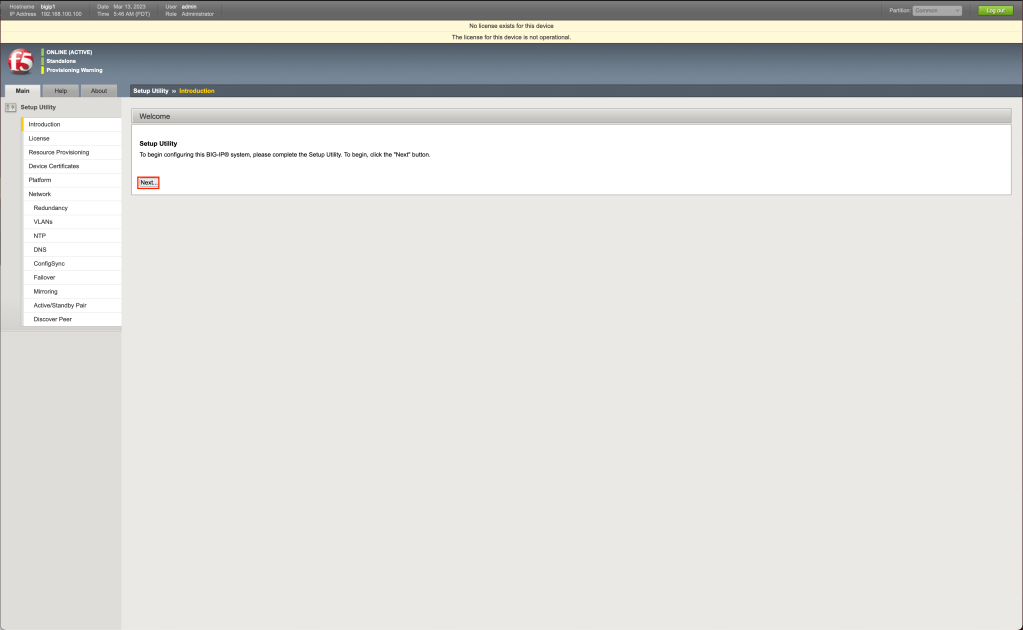The width and height of the screenshot is (1023, 630).
Task: Switch to the Help tab
Action: [60, 91]
